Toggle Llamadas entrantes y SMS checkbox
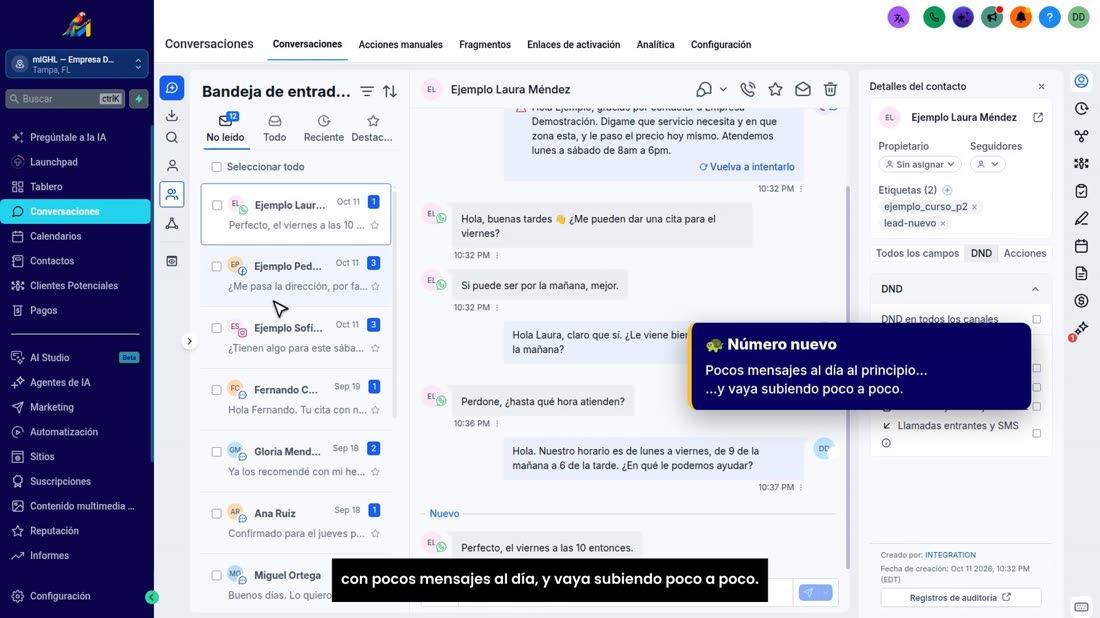The image size is (1100, 618). (x=1036, y=434)
